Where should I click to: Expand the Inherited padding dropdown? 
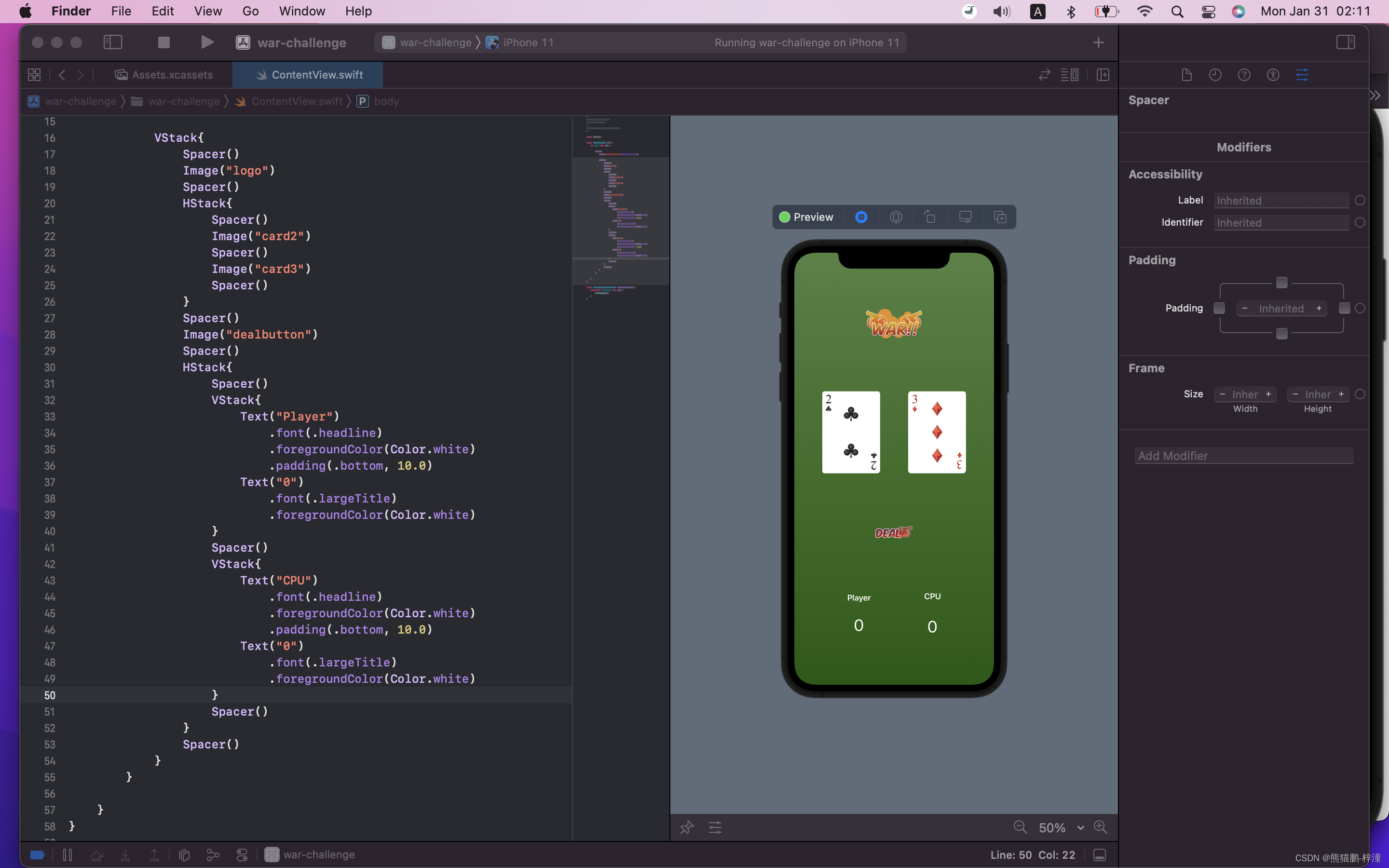click(1280, 308)
